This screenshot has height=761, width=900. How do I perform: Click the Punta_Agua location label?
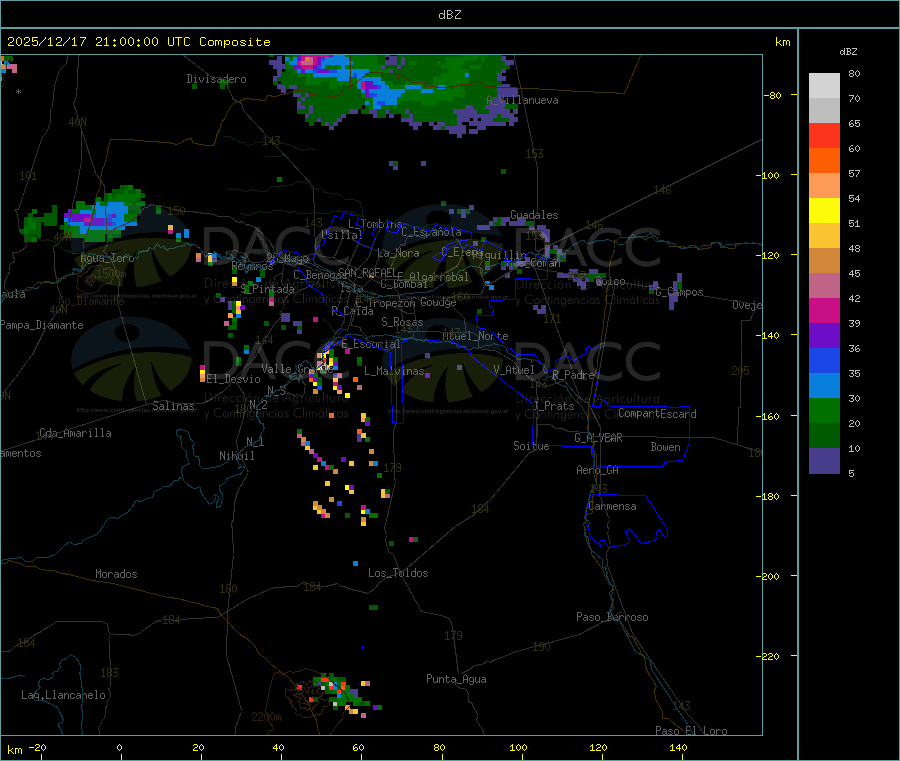pyautogui.click(x=456, y=679)
